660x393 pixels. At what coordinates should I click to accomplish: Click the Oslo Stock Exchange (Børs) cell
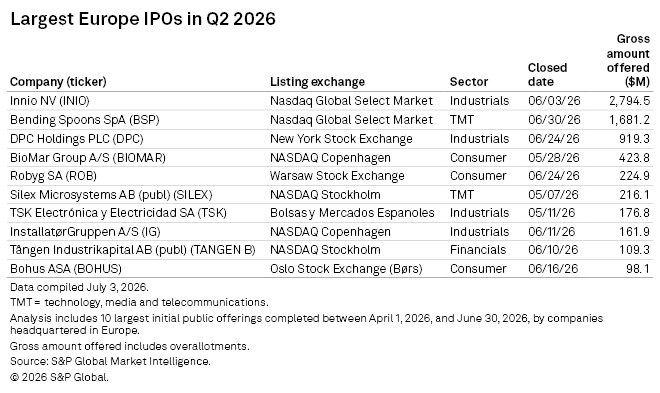coord(346,269)
